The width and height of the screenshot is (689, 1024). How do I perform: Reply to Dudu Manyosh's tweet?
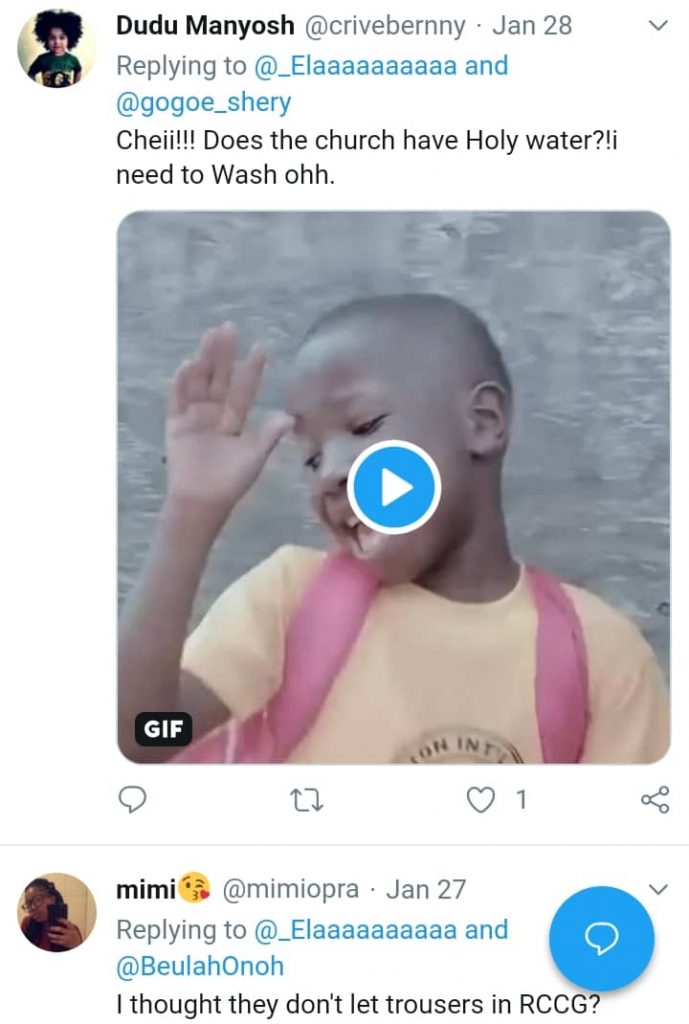point(133,798)
